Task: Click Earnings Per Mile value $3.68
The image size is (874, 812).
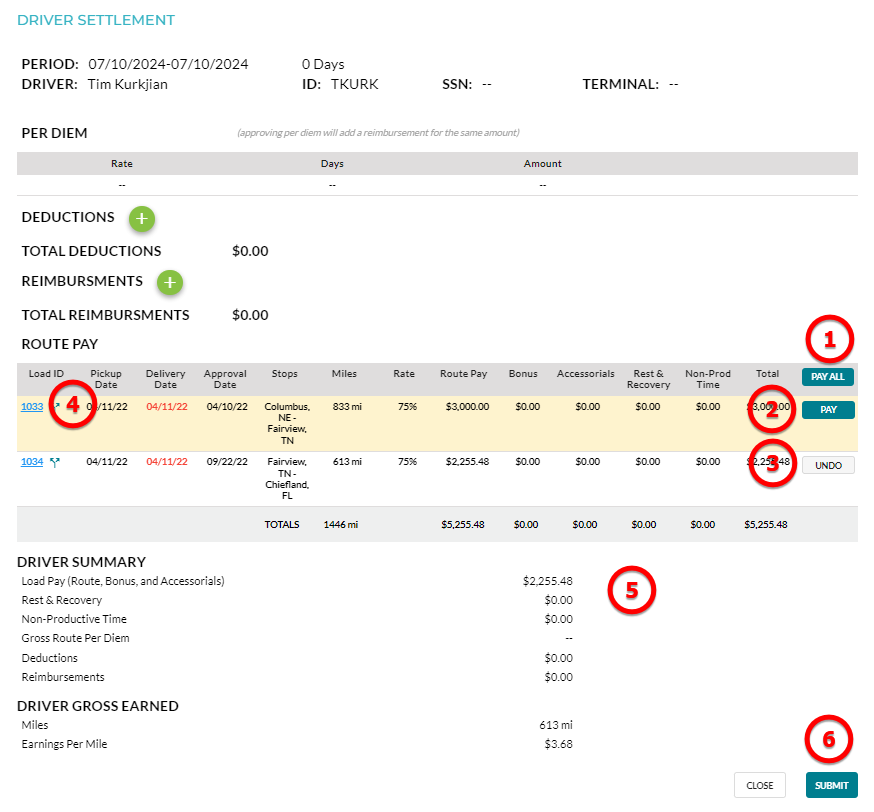Action: [559, 744]
